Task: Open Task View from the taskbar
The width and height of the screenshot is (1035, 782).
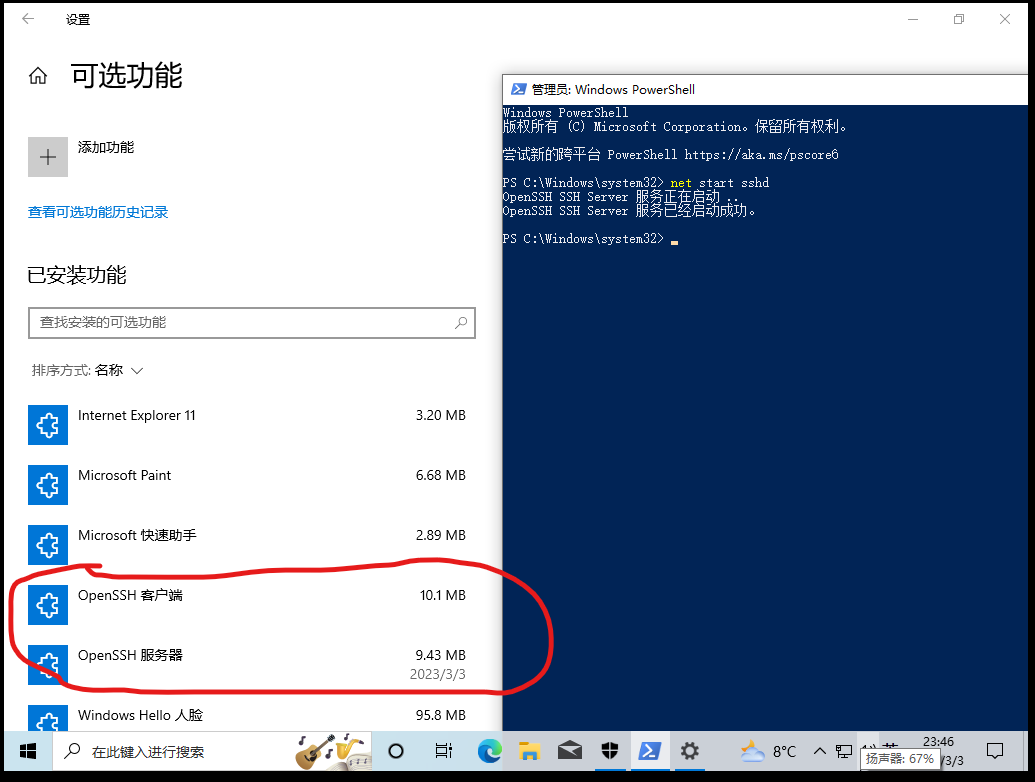Action: pos(444,750)
